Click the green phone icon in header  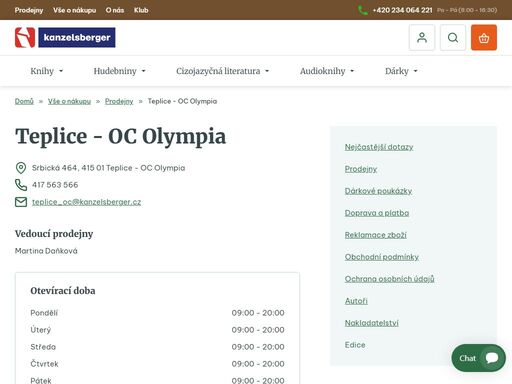click(363, 10)
